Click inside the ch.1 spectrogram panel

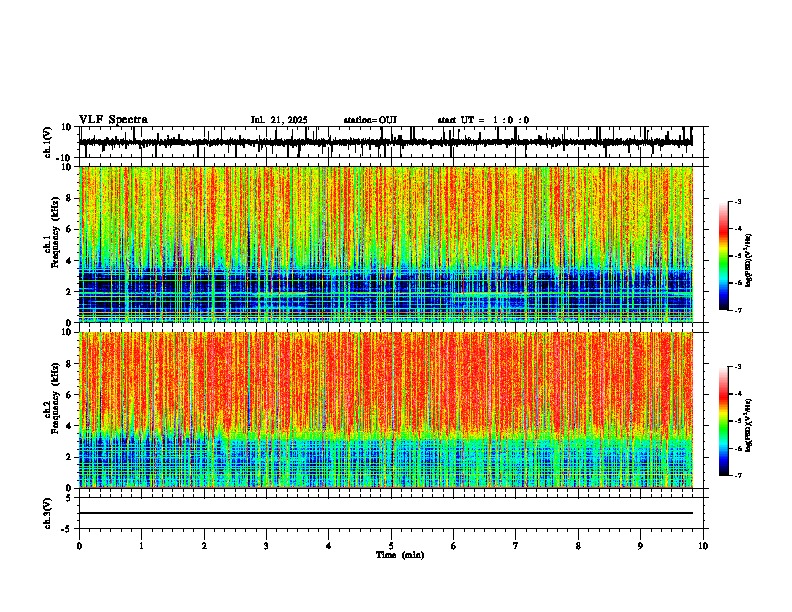[386, 244]
